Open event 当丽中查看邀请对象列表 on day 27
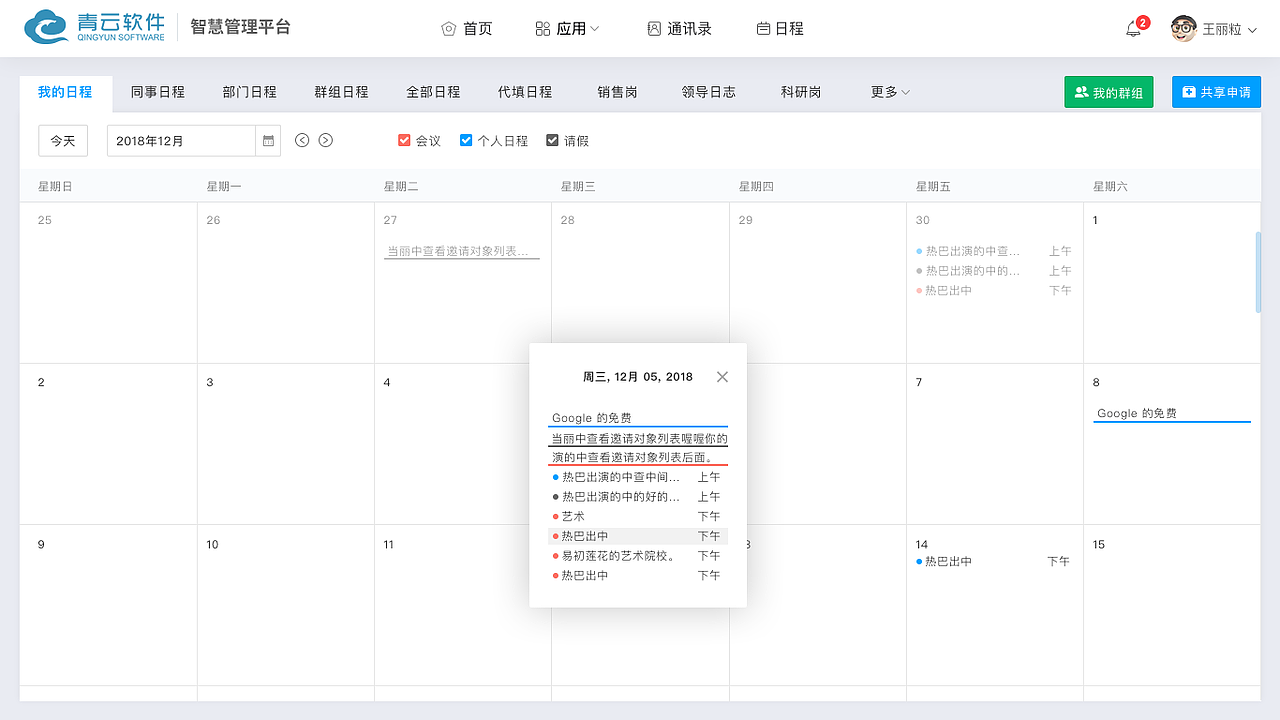The width and height of the screenshot is (1280, 720). point(463,251)
